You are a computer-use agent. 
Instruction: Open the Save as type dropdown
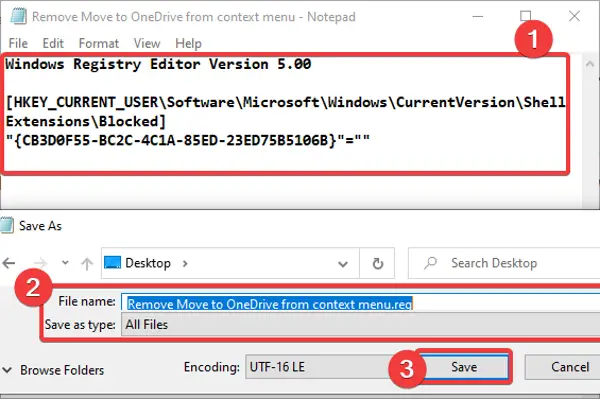360,324
